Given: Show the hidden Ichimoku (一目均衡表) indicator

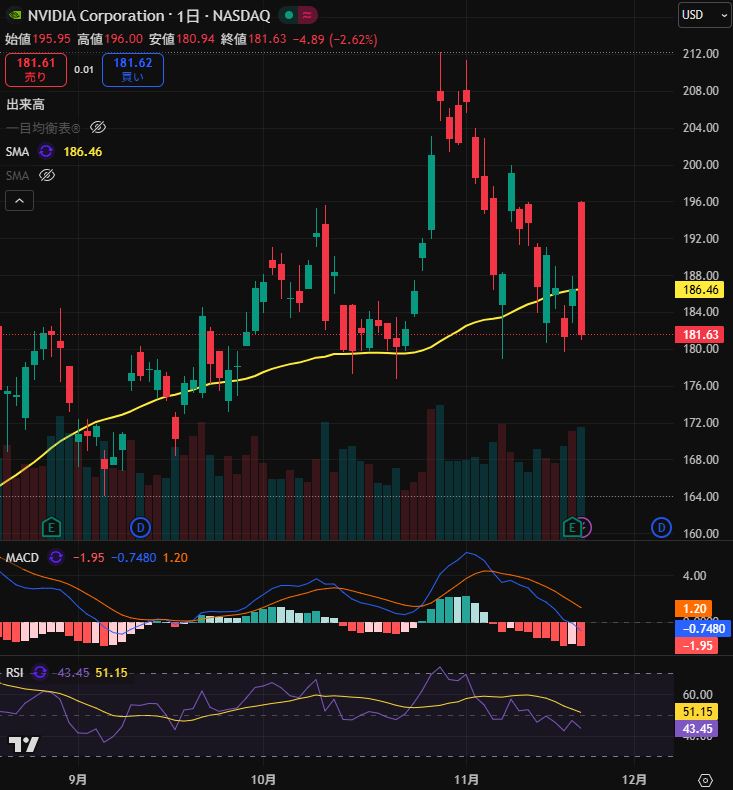Looking at the screenshot, I should pos(98,127).
